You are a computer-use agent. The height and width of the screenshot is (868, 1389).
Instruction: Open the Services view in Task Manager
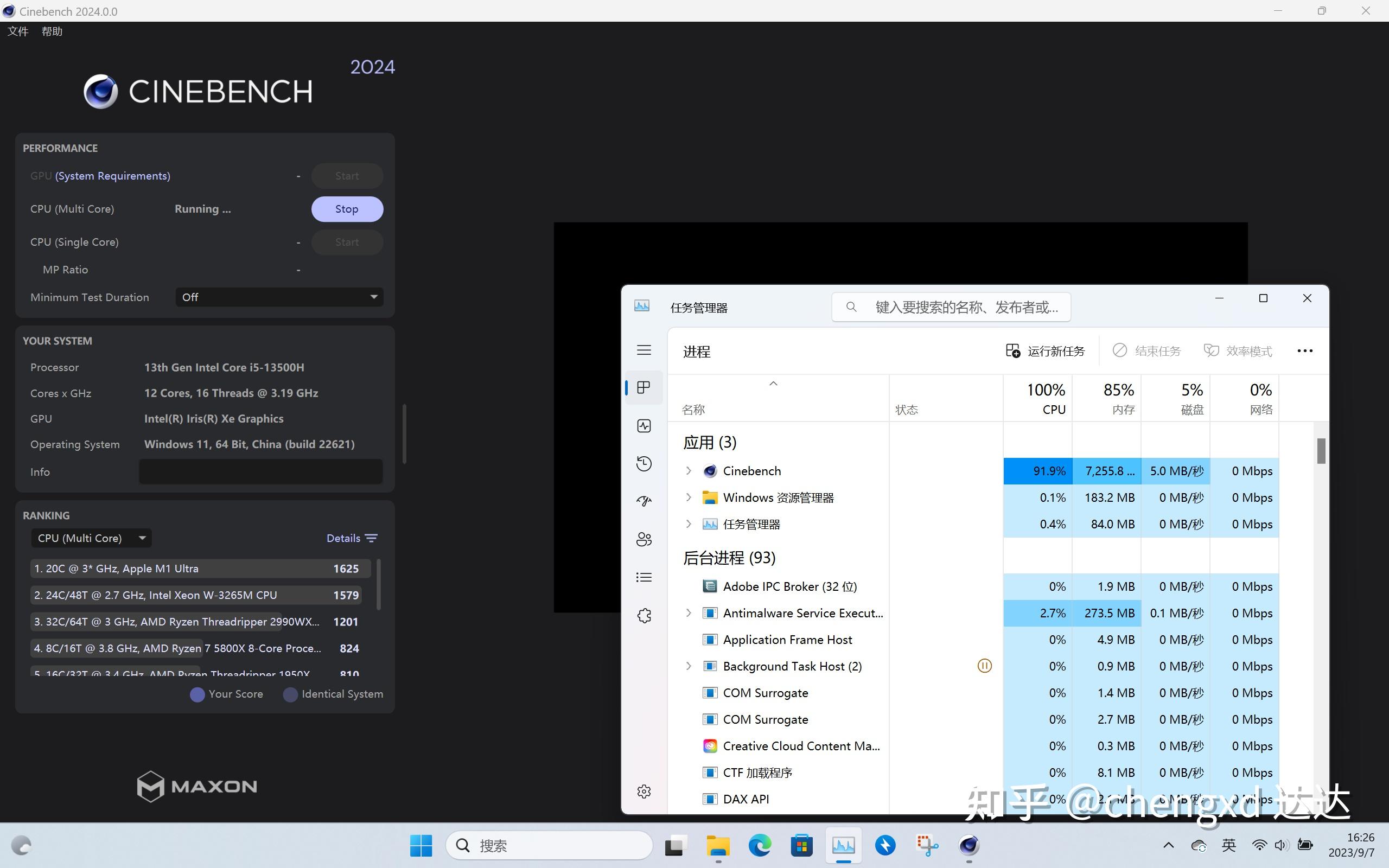644,614
